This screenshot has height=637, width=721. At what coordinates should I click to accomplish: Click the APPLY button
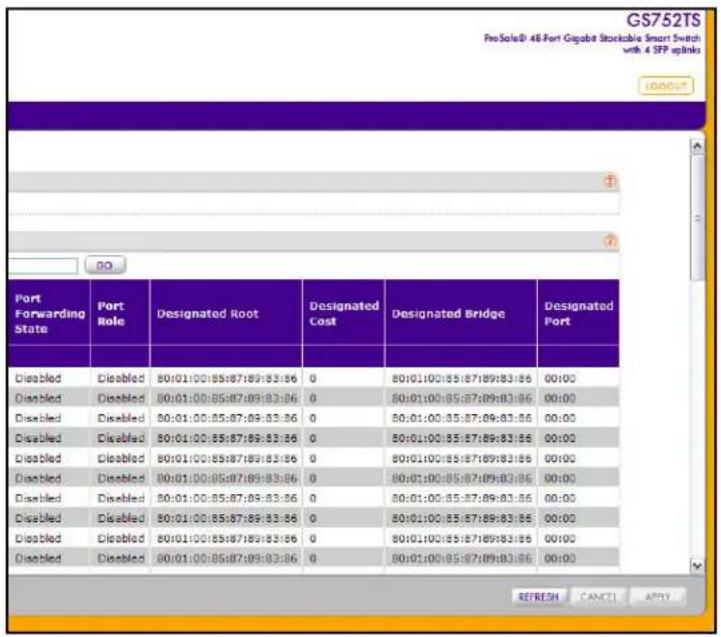tap(658, 597)
